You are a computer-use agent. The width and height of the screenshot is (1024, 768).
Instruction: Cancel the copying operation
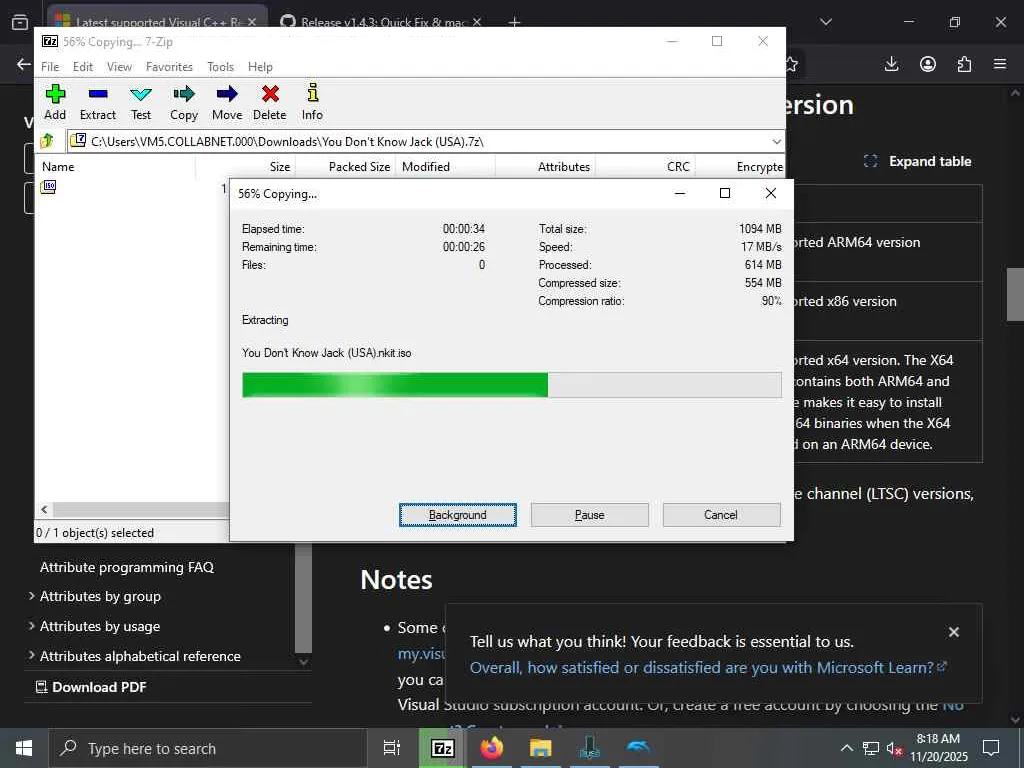click(x=721, y=515)
